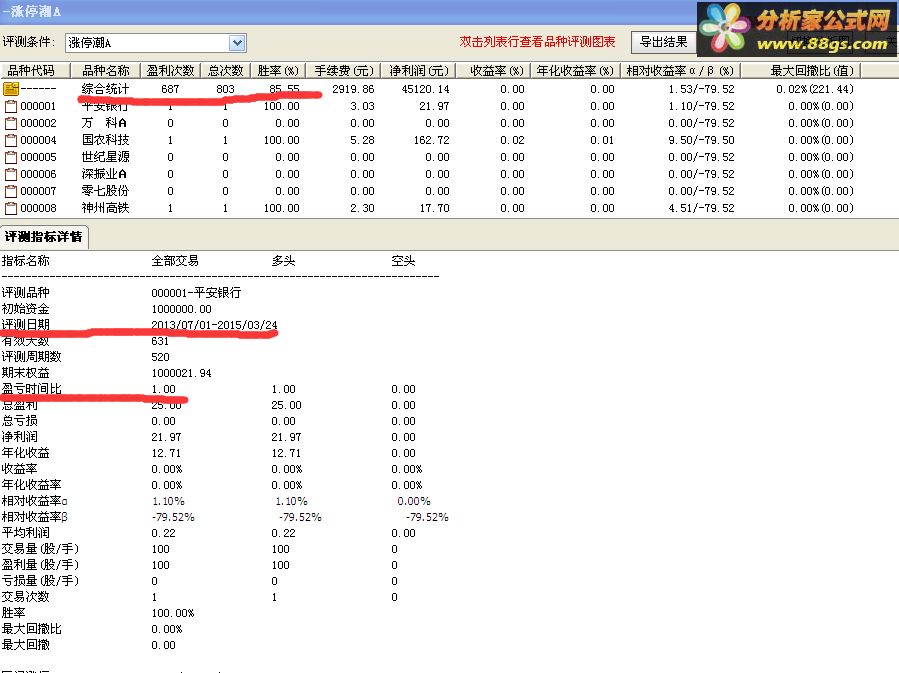The image size is (899, 673).
Task: Click the 综合统计 folder icon
Action: [11, 89]
